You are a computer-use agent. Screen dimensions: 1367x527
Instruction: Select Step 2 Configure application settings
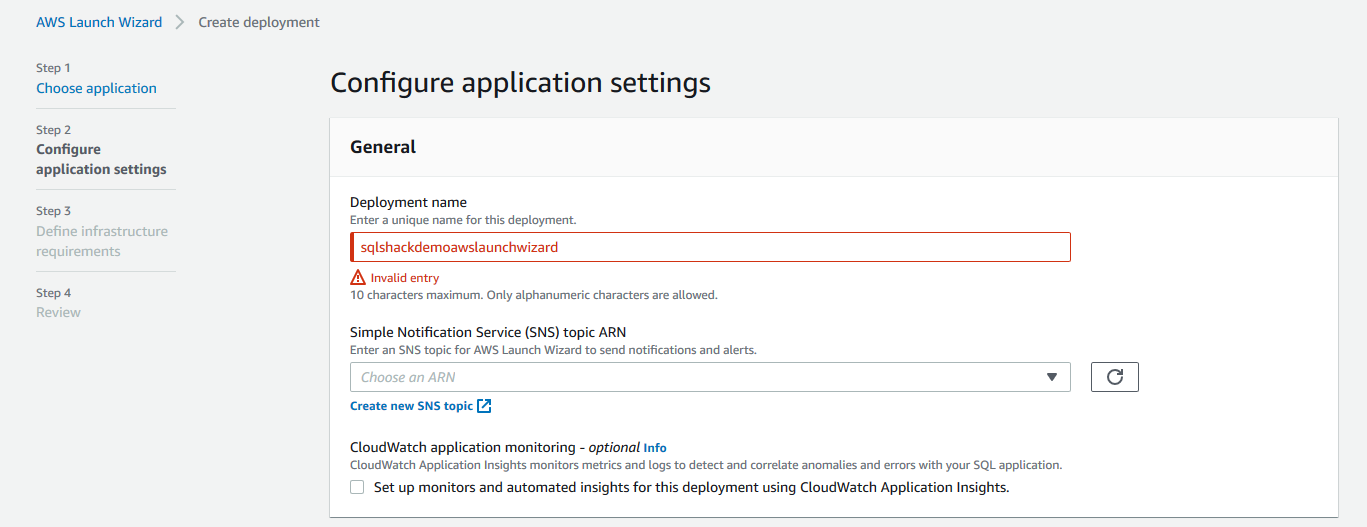point(101,159)
